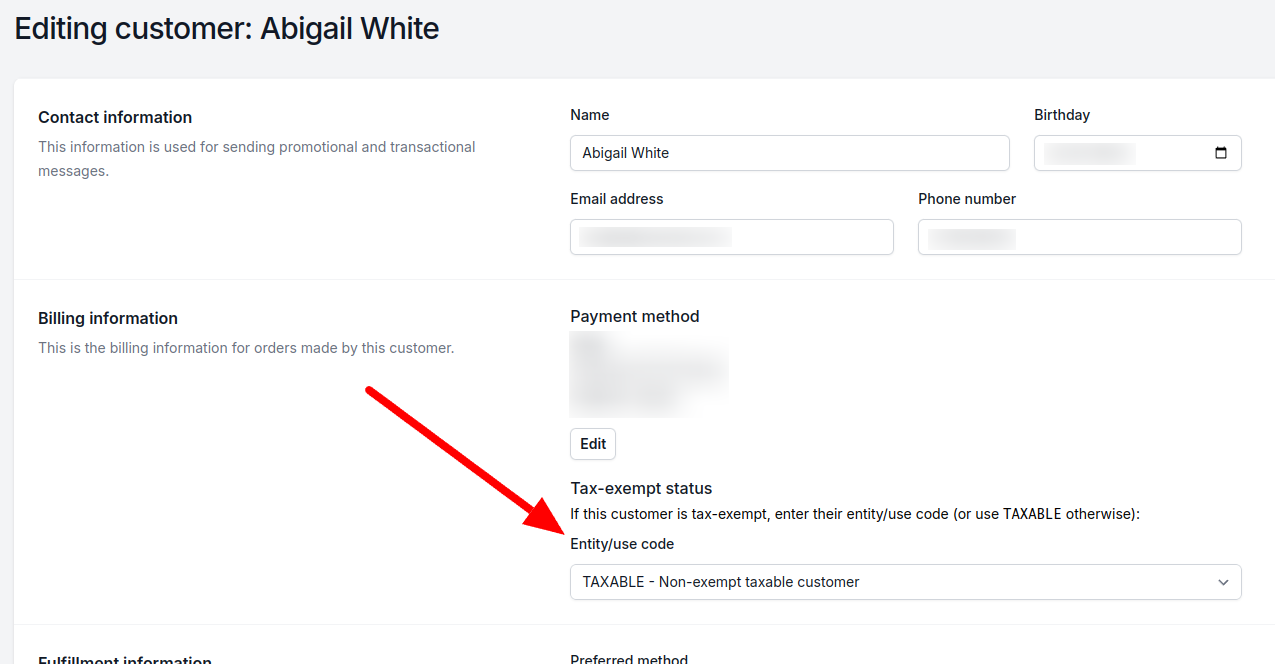Click the chevron on the Entity/use code select
Image resolution: width=1275 pixels, height=664 pixels.
[1223, 582]
